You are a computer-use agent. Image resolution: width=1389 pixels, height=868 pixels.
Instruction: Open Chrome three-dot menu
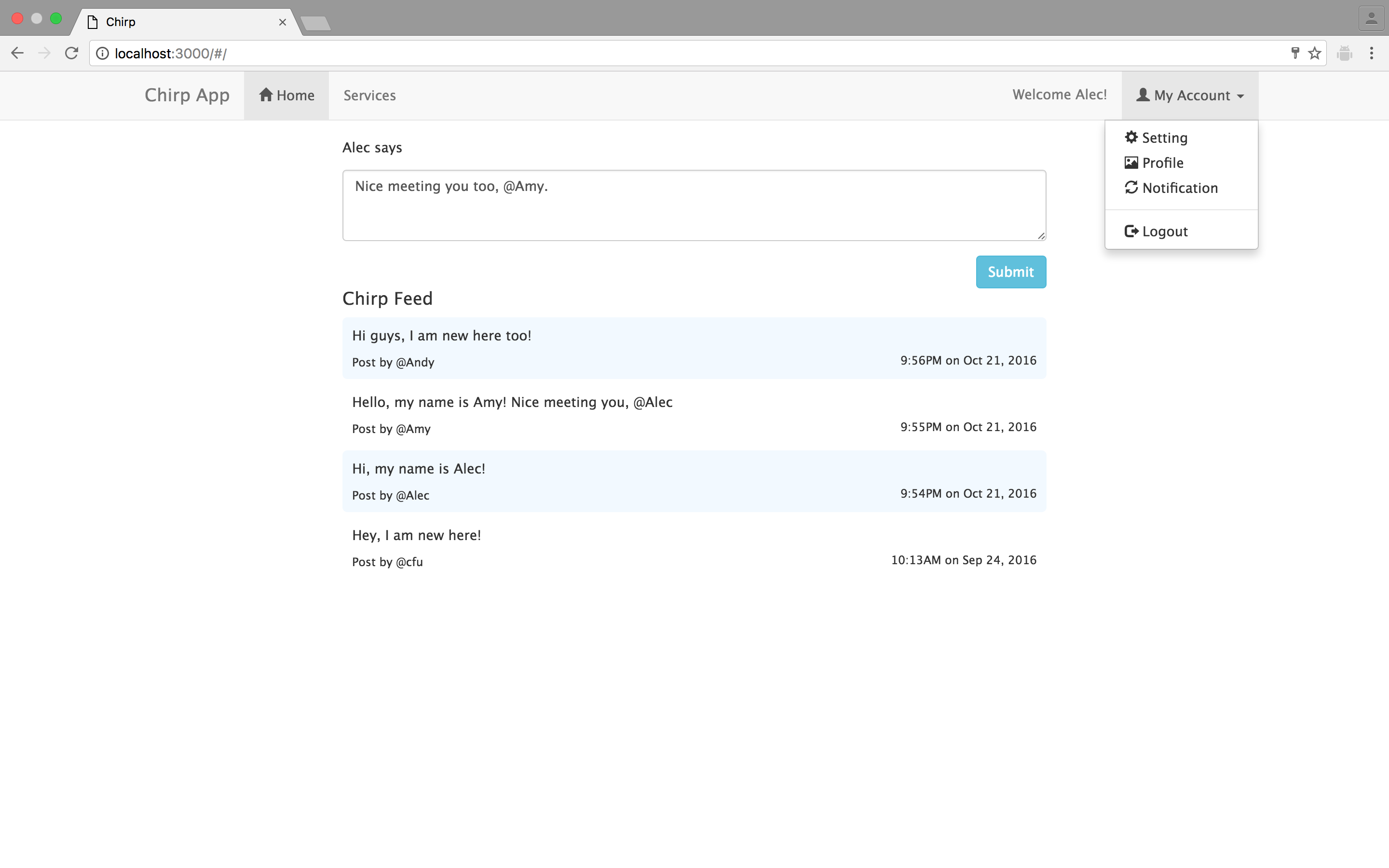1371,54
